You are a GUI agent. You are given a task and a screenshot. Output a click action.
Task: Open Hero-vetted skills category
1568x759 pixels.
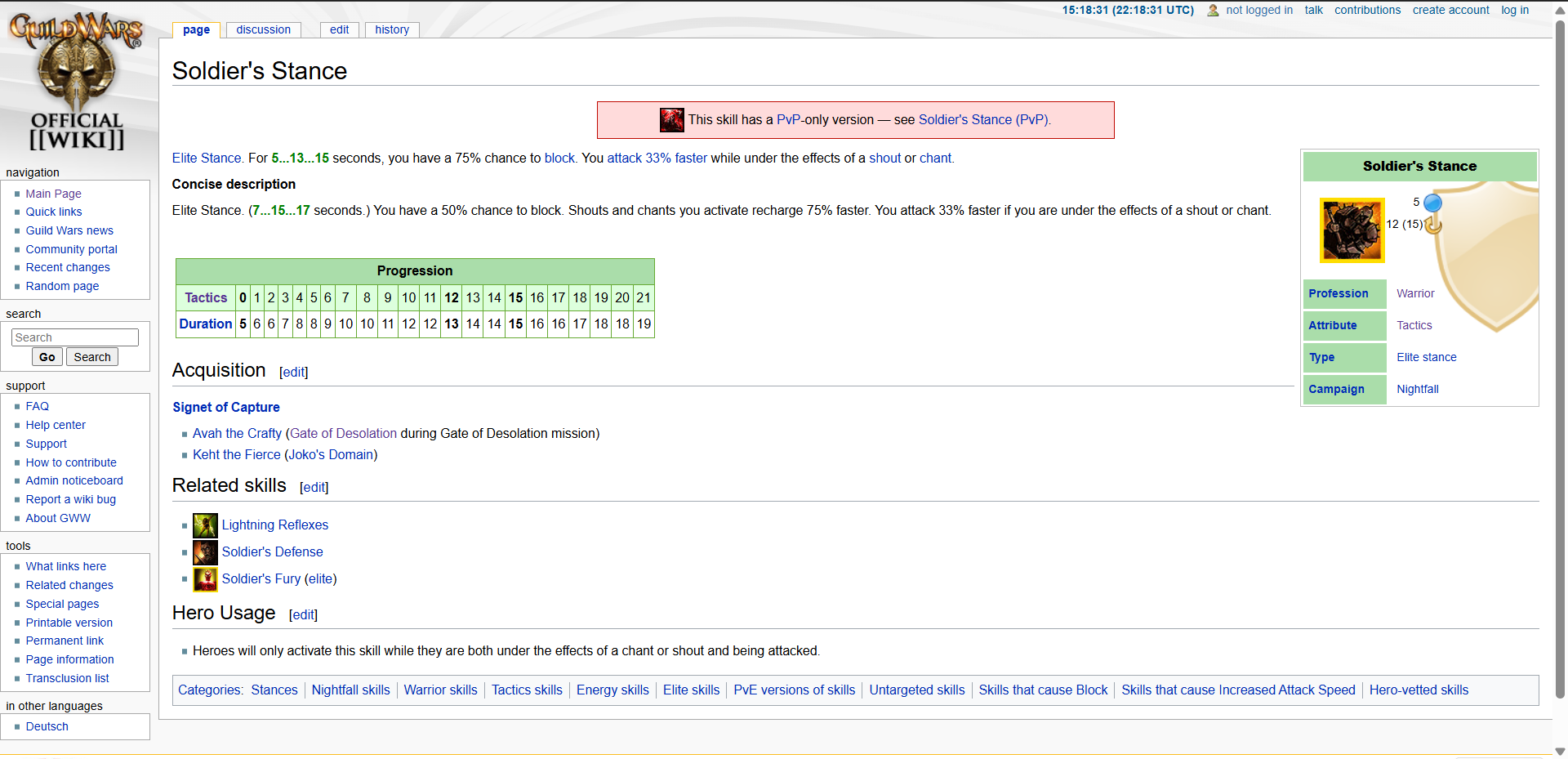(1419, 690)
